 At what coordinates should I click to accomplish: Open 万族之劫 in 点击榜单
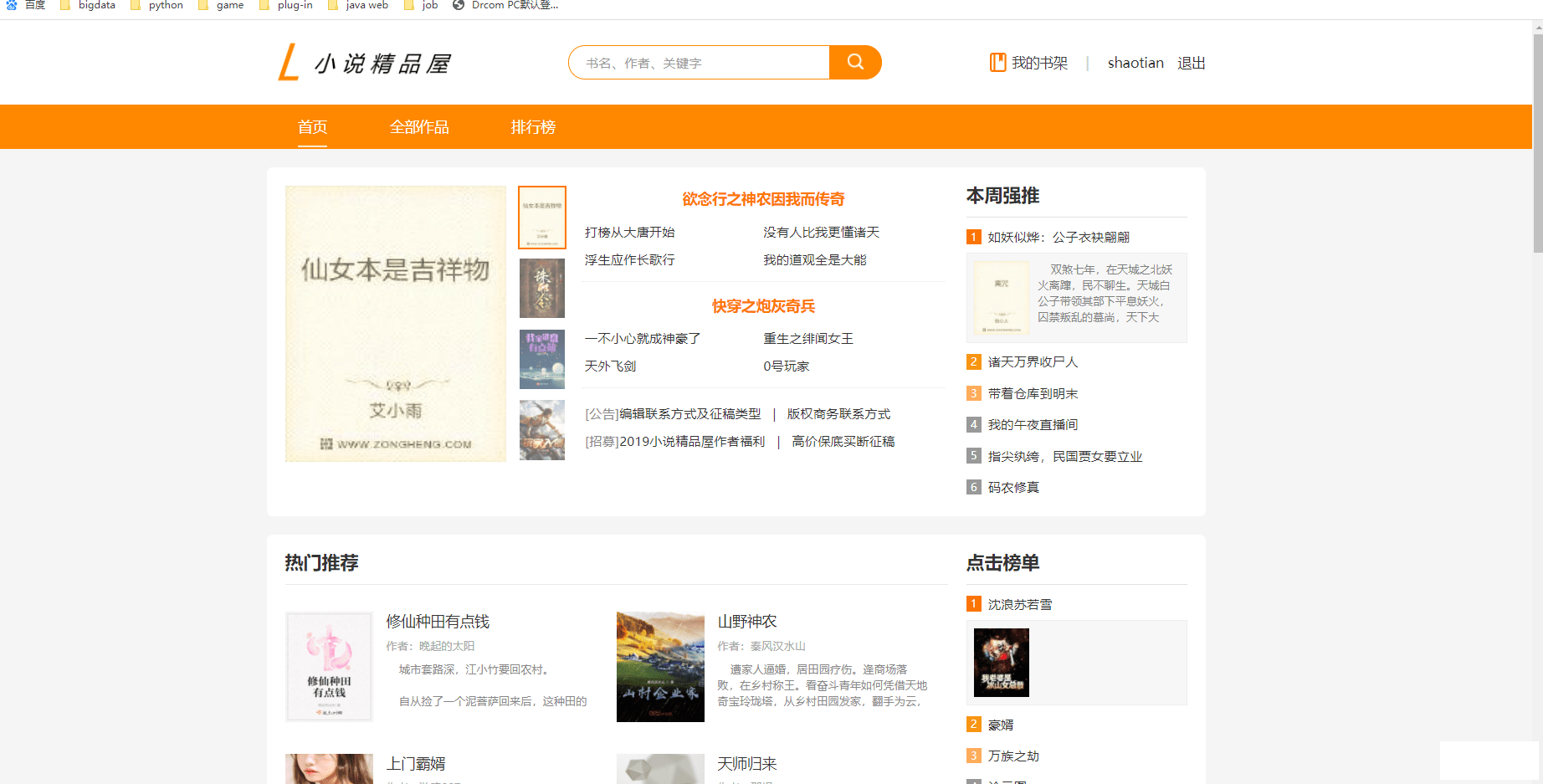(1013, 756)
